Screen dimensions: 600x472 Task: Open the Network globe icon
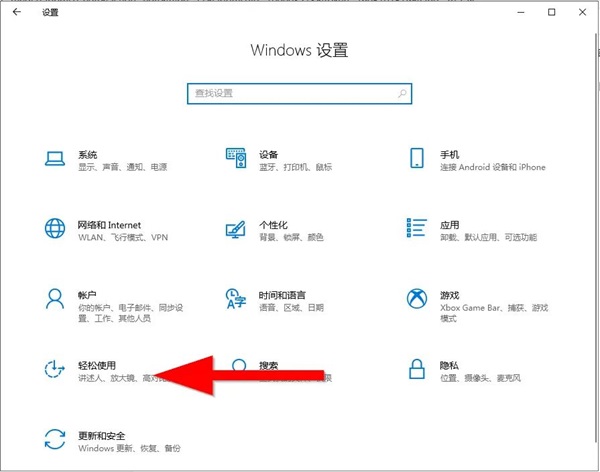pyautogui.click(x=55, y=228)
